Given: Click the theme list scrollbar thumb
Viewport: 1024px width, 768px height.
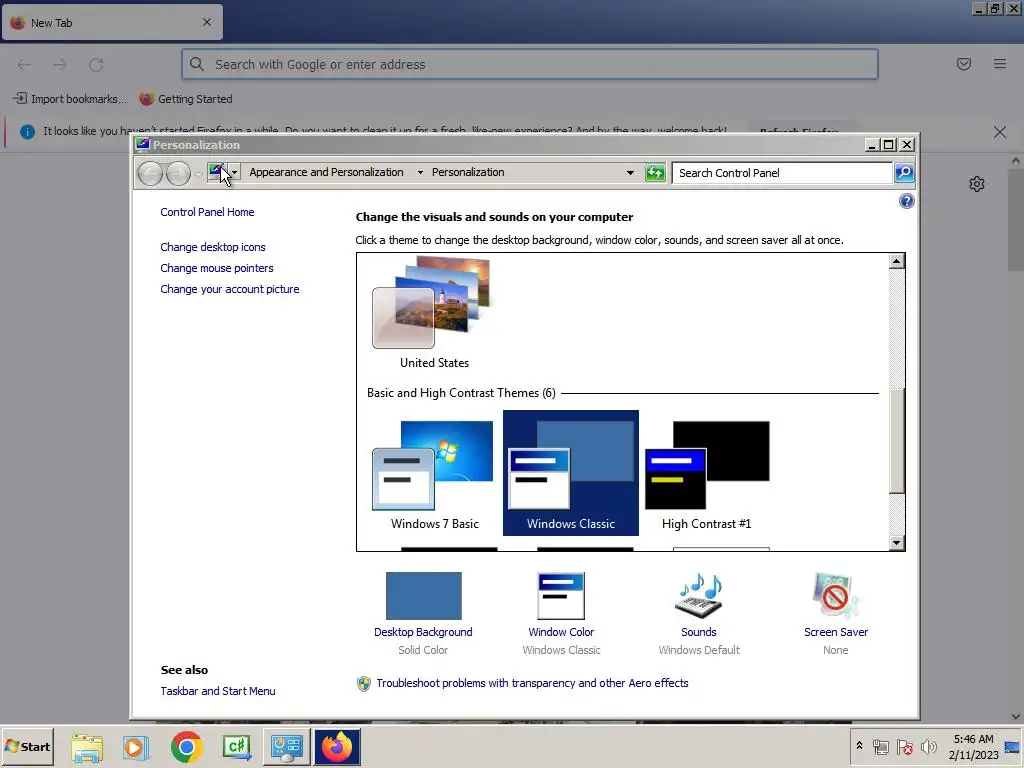Looking at the screenshot, I should 897,441.
